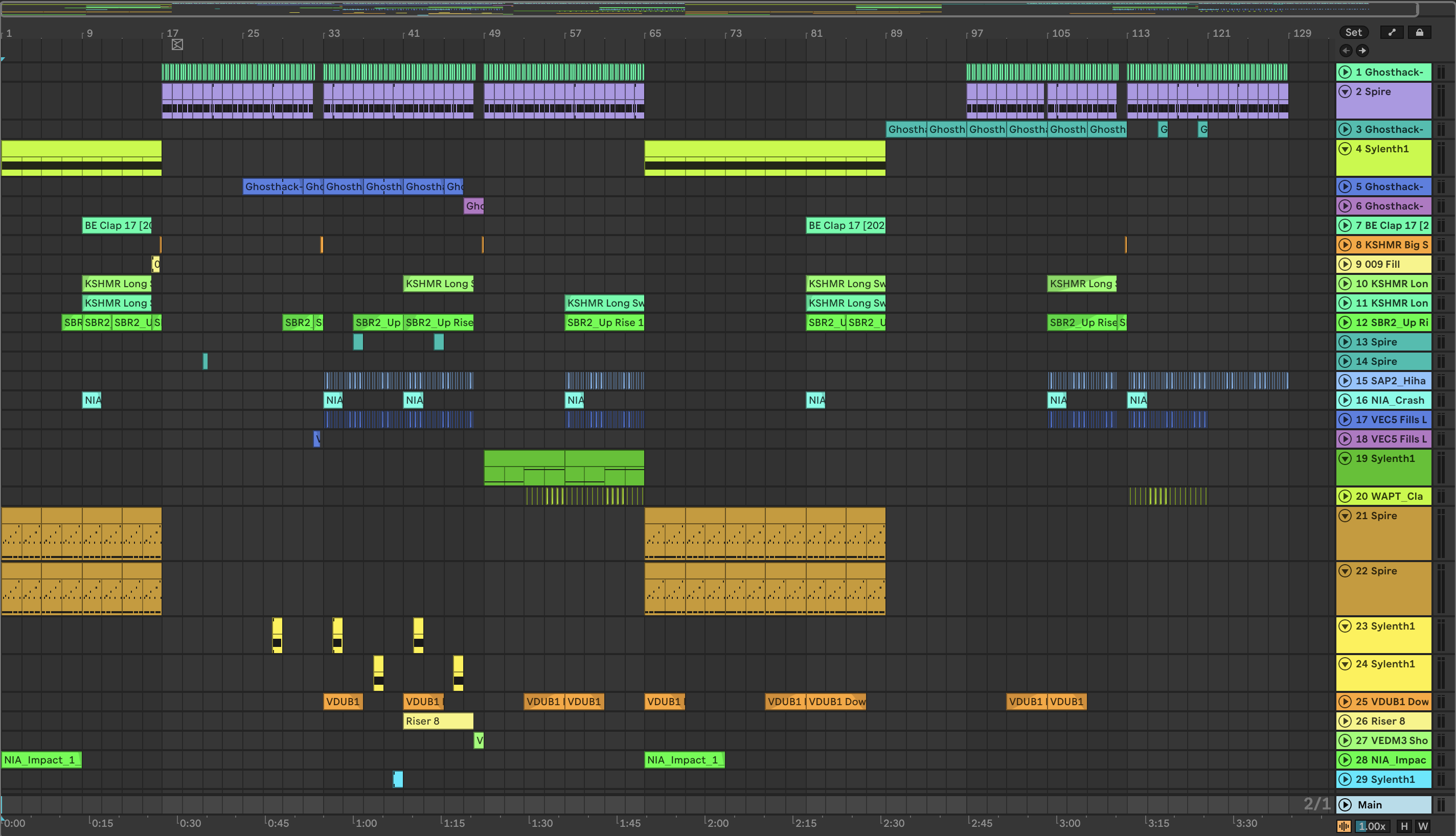Click unfold icon on 9 009 Fill track
Viewport: 1456px width, 836px height.
coord(1345,264)
